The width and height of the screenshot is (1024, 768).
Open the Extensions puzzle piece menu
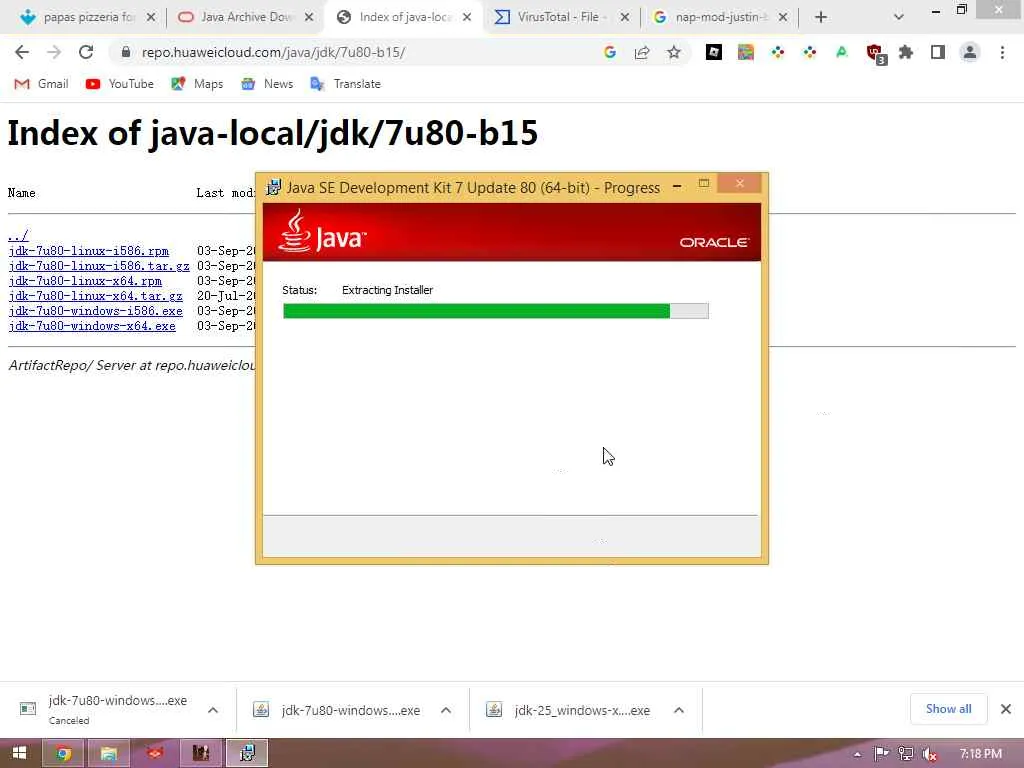point(906,52)
